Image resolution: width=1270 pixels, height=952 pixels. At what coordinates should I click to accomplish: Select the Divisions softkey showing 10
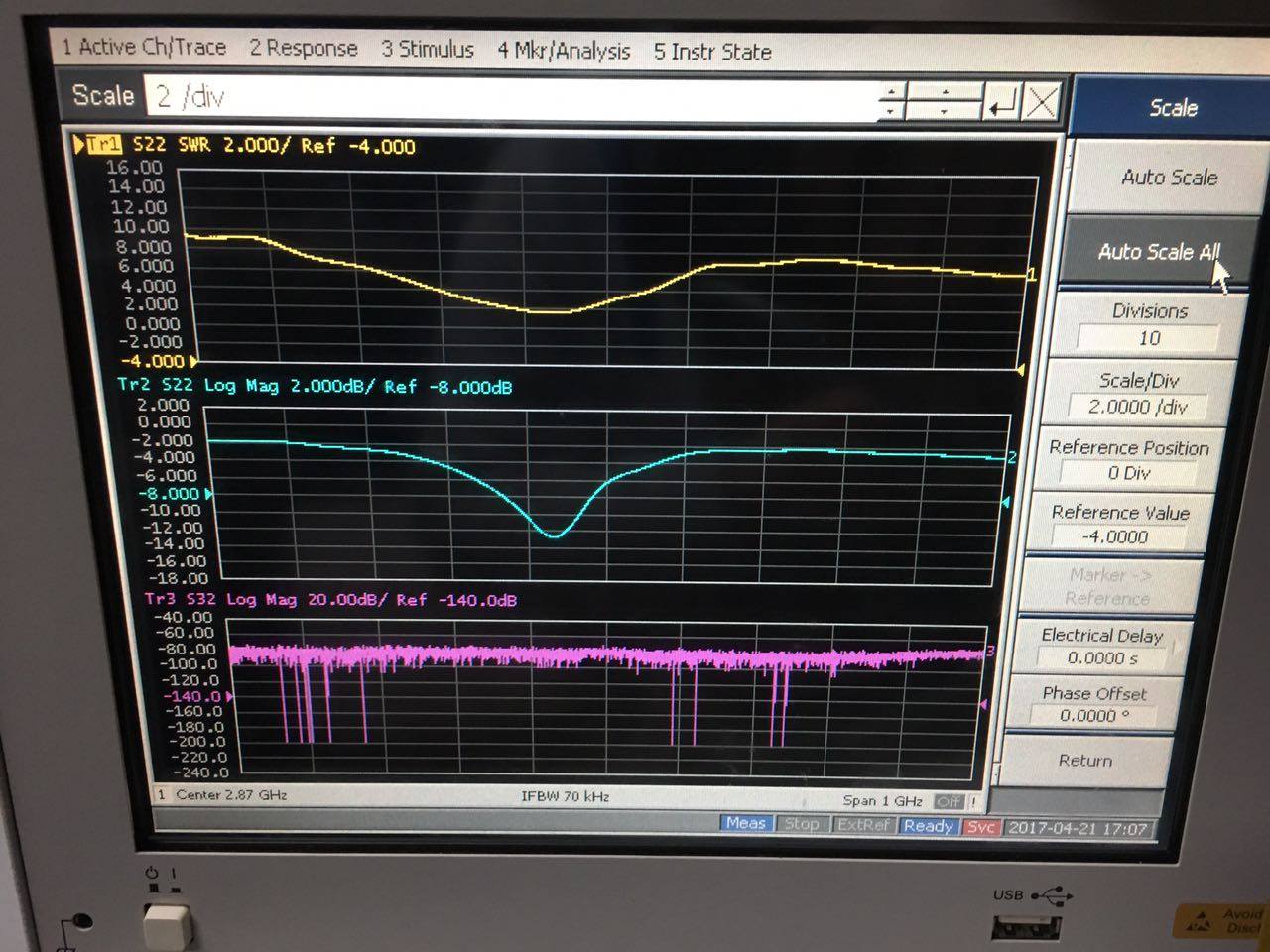click(1148, 325)
